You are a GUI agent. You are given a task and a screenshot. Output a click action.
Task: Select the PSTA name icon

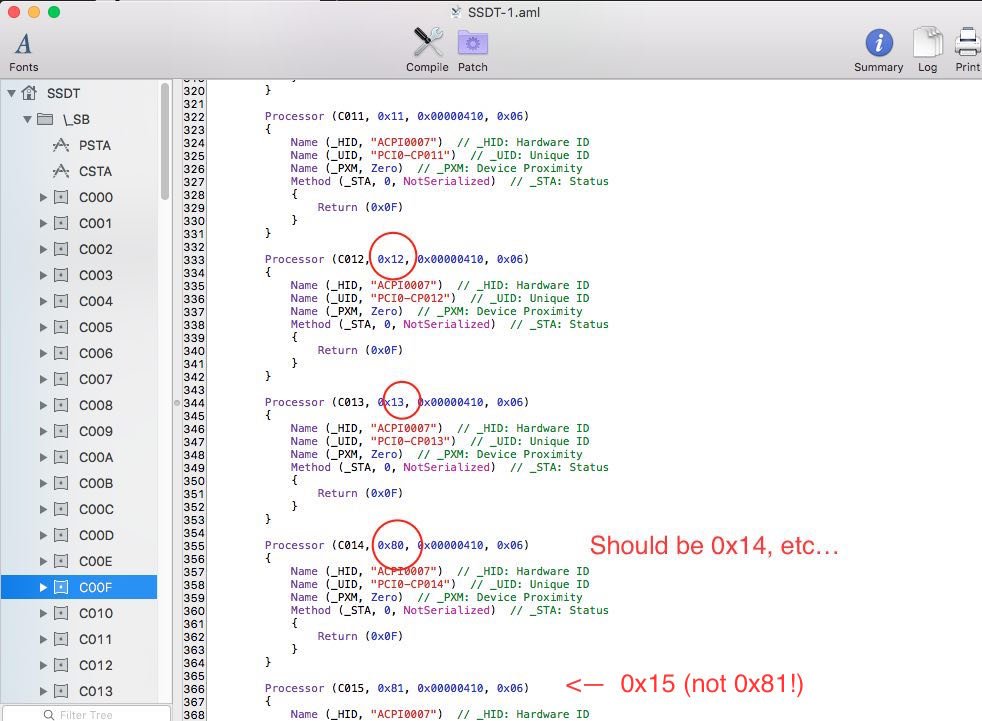(x=61, y=145)
